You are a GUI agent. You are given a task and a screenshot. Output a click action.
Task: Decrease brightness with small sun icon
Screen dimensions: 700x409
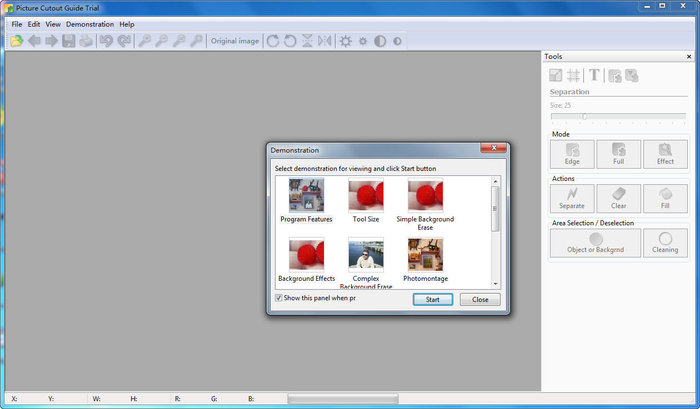(363, 41)
